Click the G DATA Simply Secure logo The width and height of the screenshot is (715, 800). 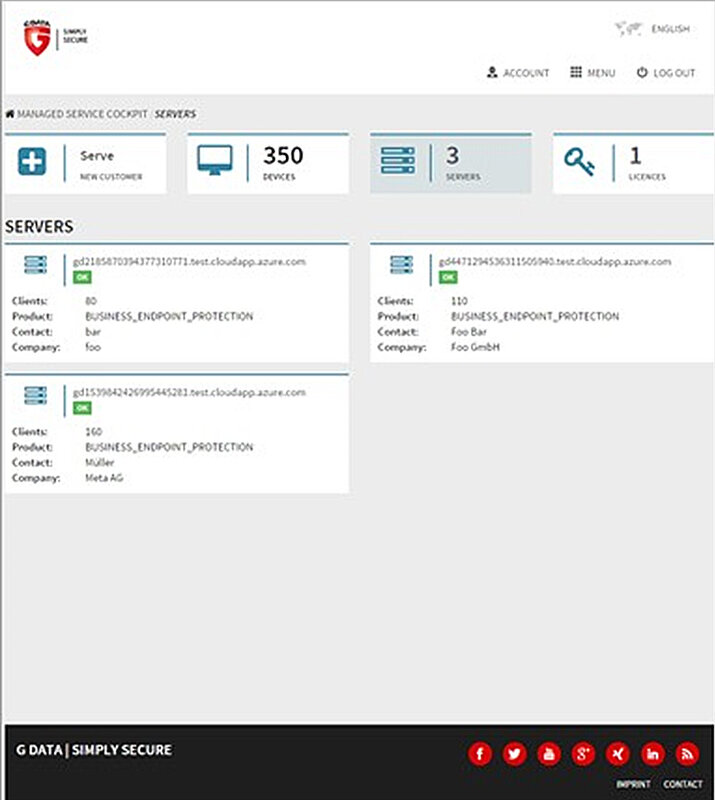pyautogui.click(x=55, y=39)
